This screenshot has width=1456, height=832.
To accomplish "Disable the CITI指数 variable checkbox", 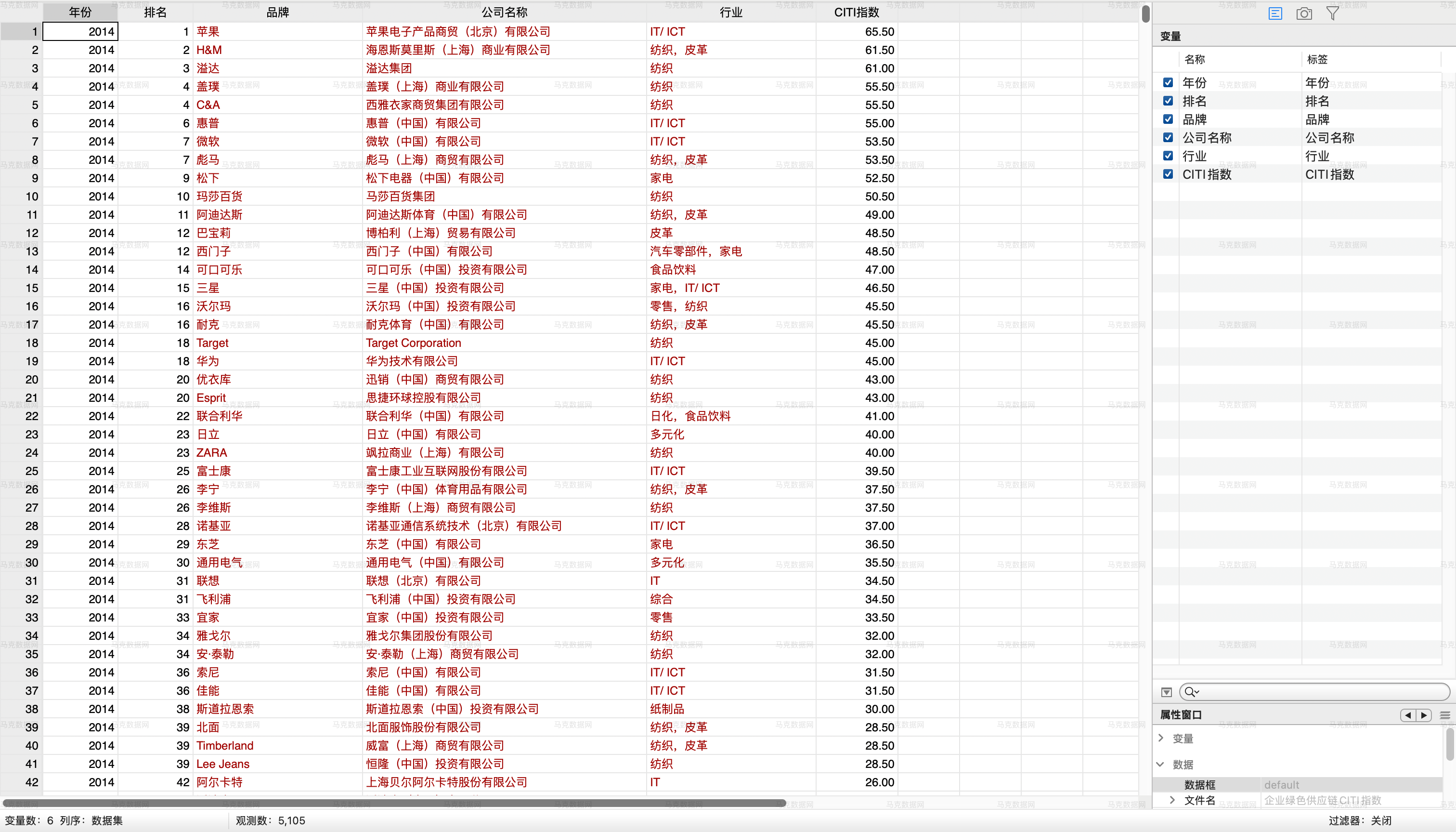I will coord(1168,174).
